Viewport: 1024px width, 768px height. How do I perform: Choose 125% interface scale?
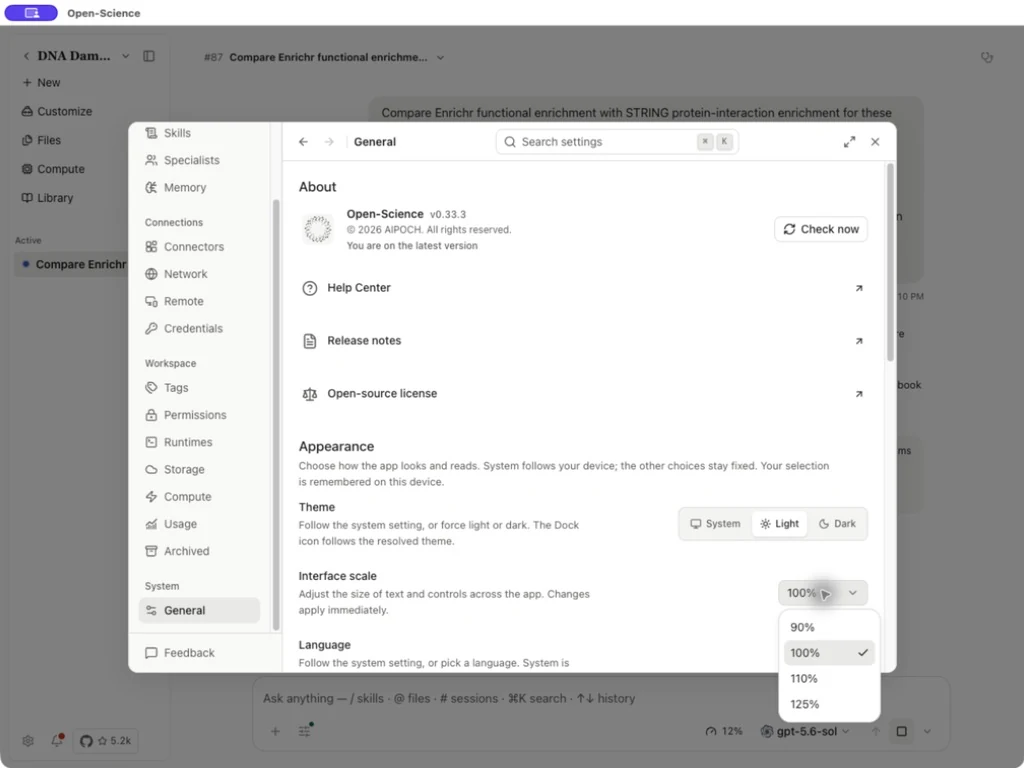[x=829, y=705]
